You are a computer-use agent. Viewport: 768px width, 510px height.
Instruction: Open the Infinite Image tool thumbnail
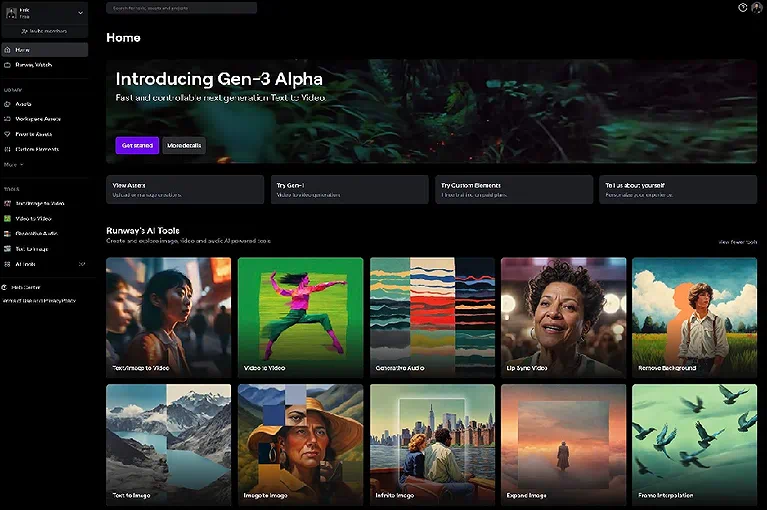pos(432,445)
